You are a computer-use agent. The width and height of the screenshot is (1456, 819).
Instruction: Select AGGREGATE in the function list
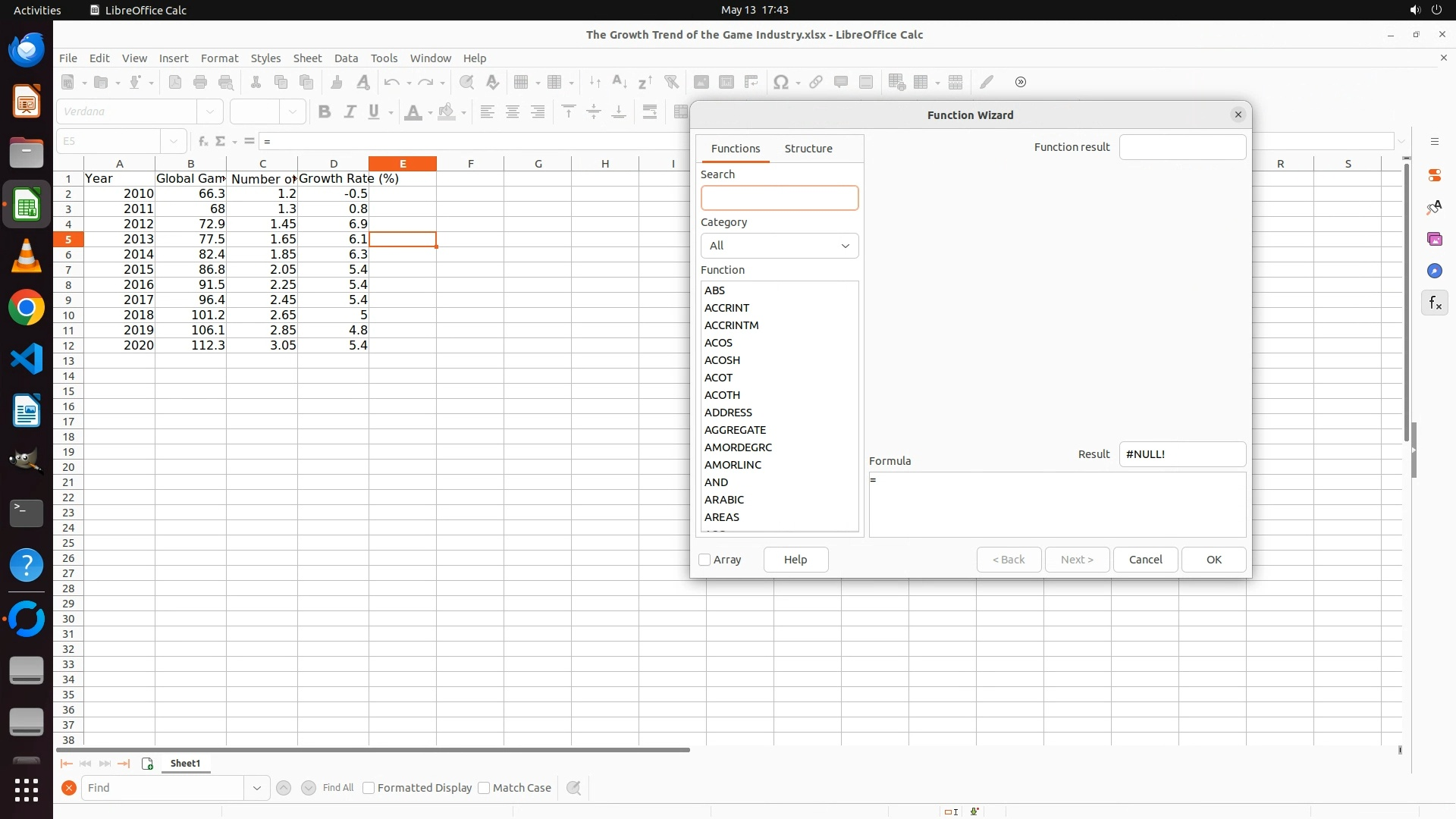tap(735, 430)
